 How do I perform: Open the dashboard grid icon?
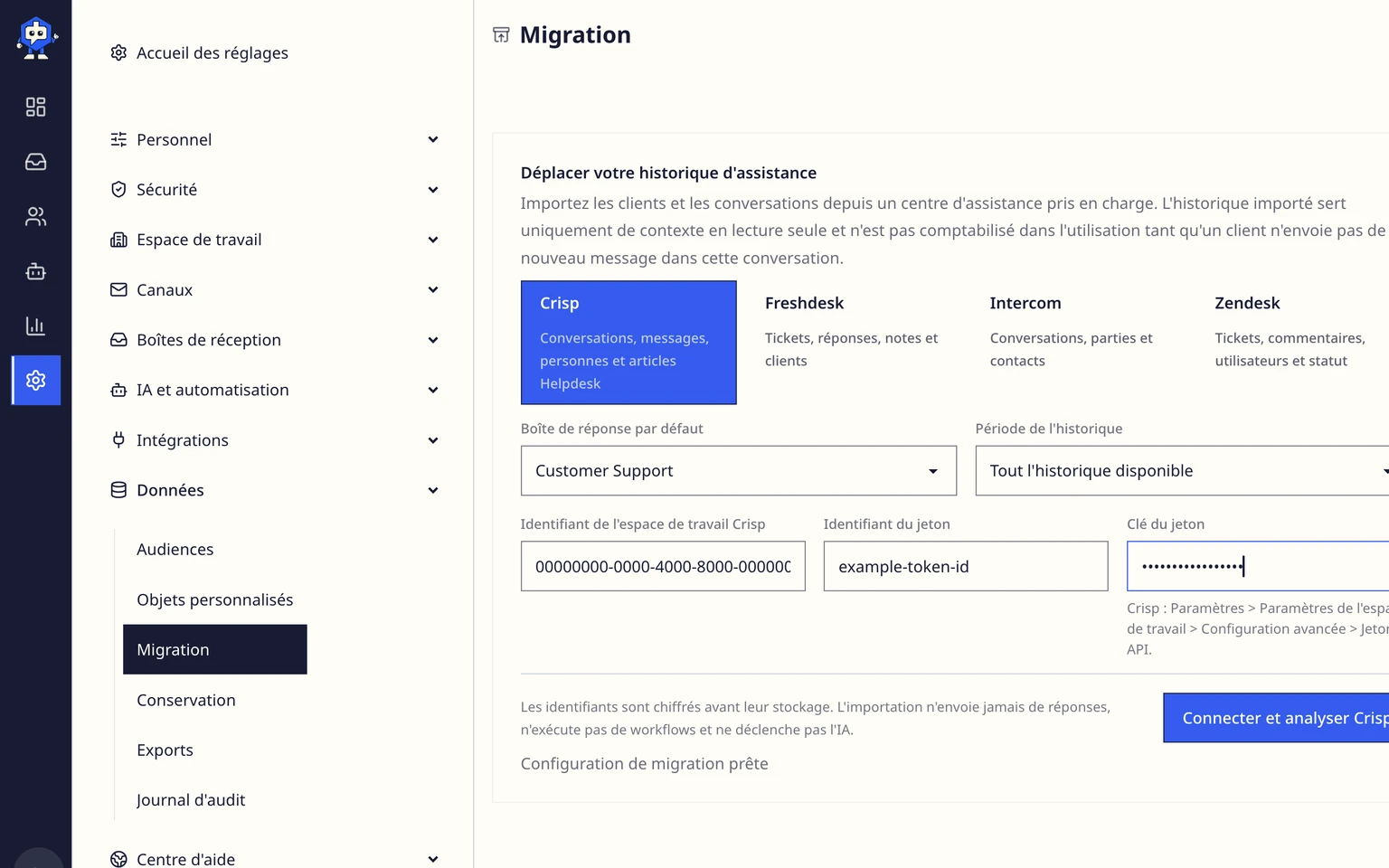click(x=36, y=107)
